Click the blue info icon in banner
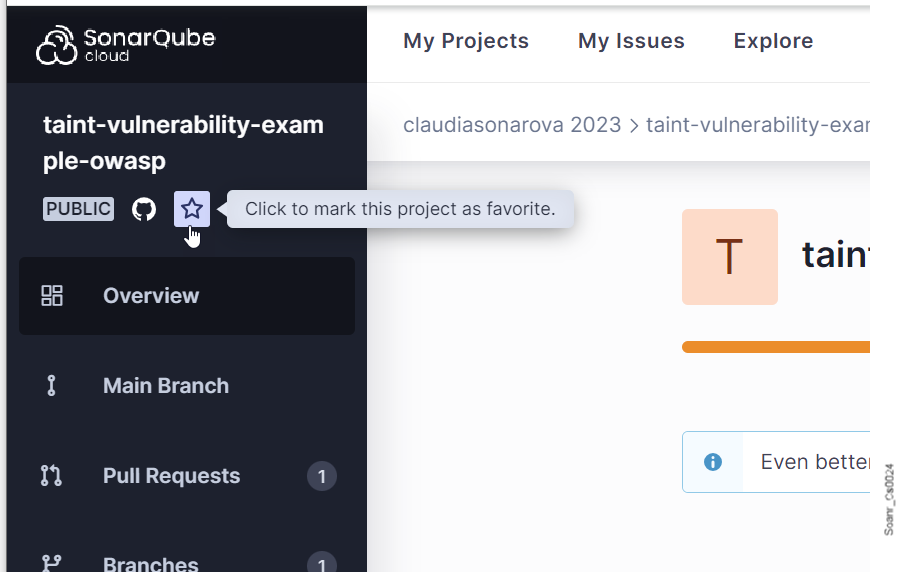The height and width of the screenshot is (572, 917). (713, 462)
